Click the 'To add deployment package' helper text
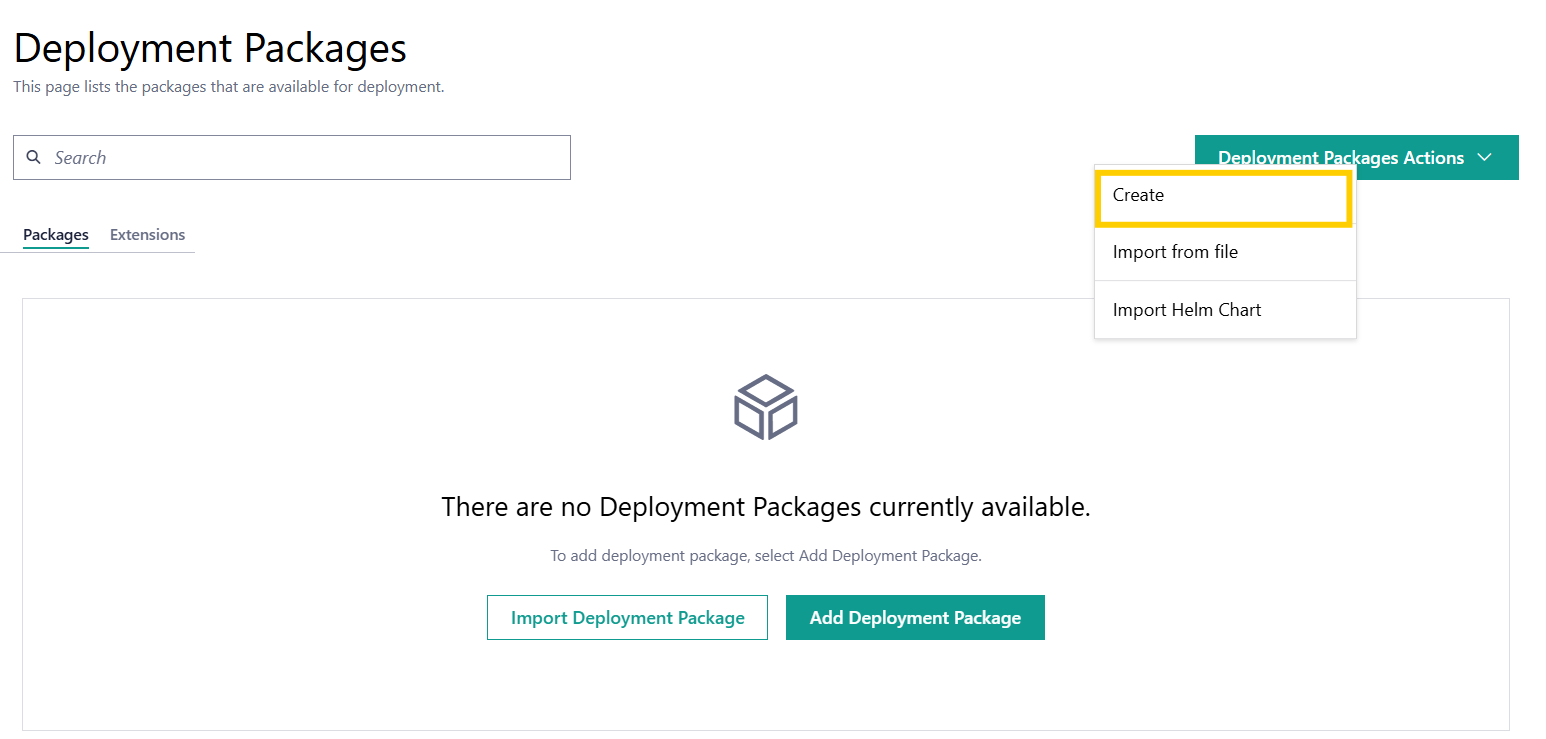The width and height of the screenshot is (1546, 739). tap(765, 556)
